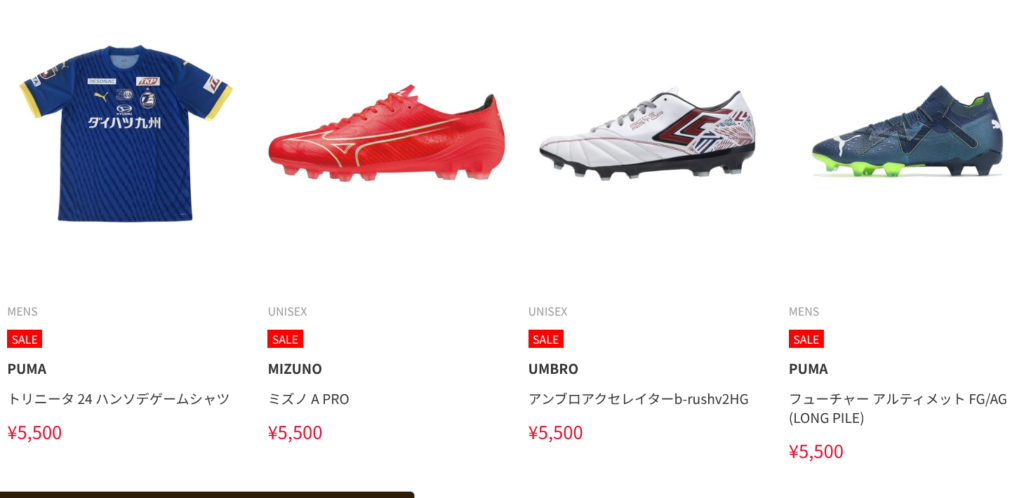Click ¥5,500 price under Mizuno A PRO
This screenshot has height=498, width=1024.
pos(295,433)
